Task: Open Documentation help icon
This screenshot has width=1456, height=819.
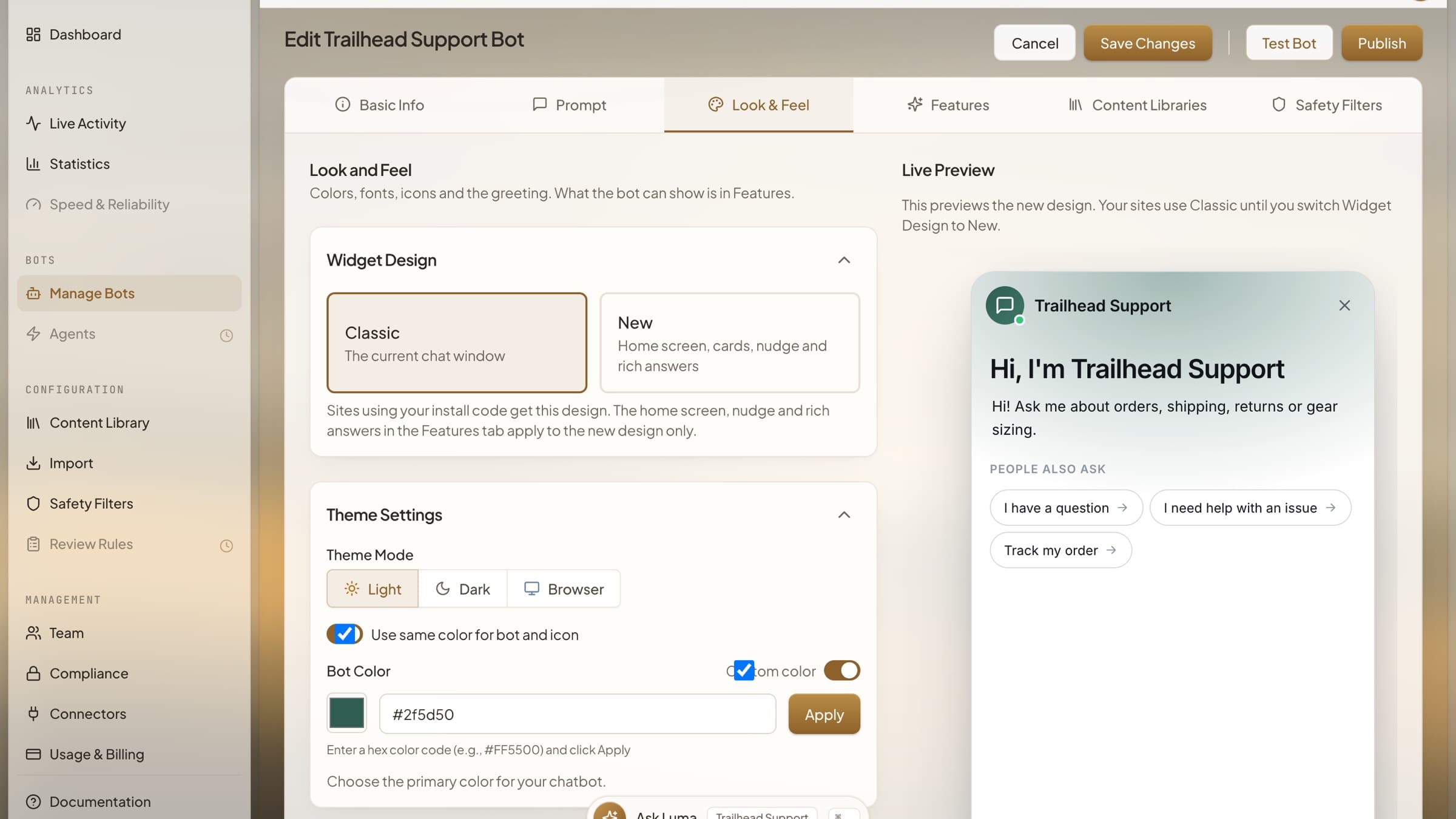Action: tap(33, 801)
